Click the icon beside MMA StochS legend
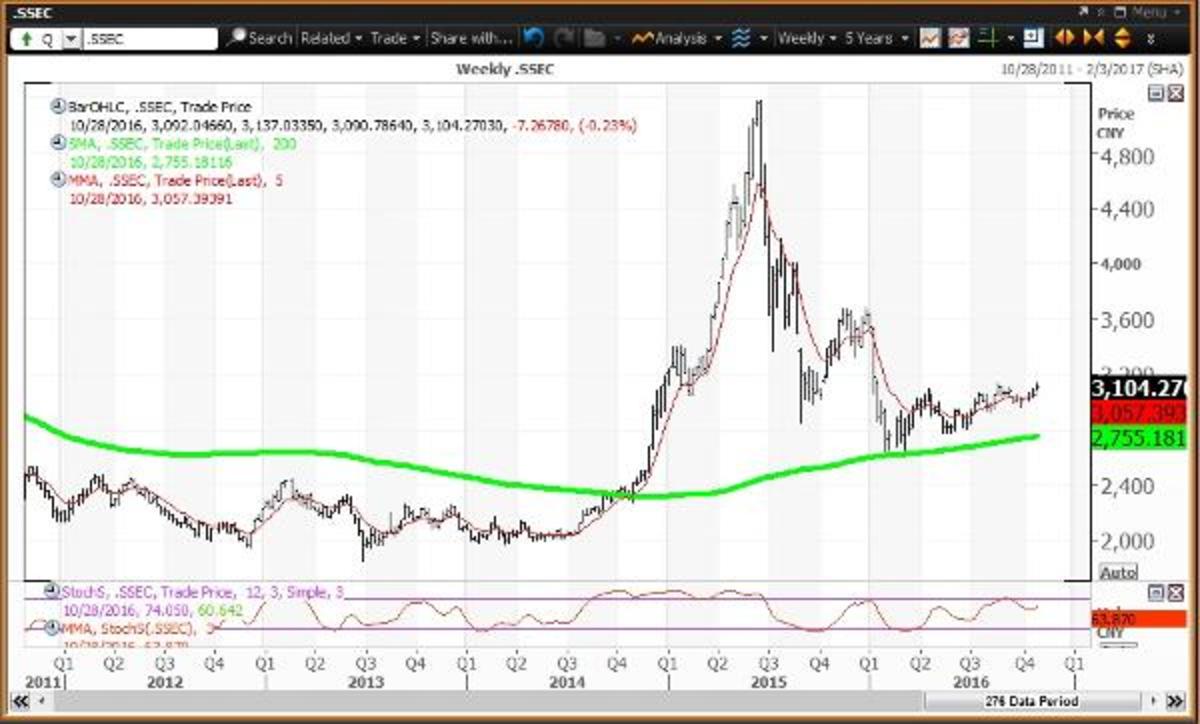 (50, 626)
